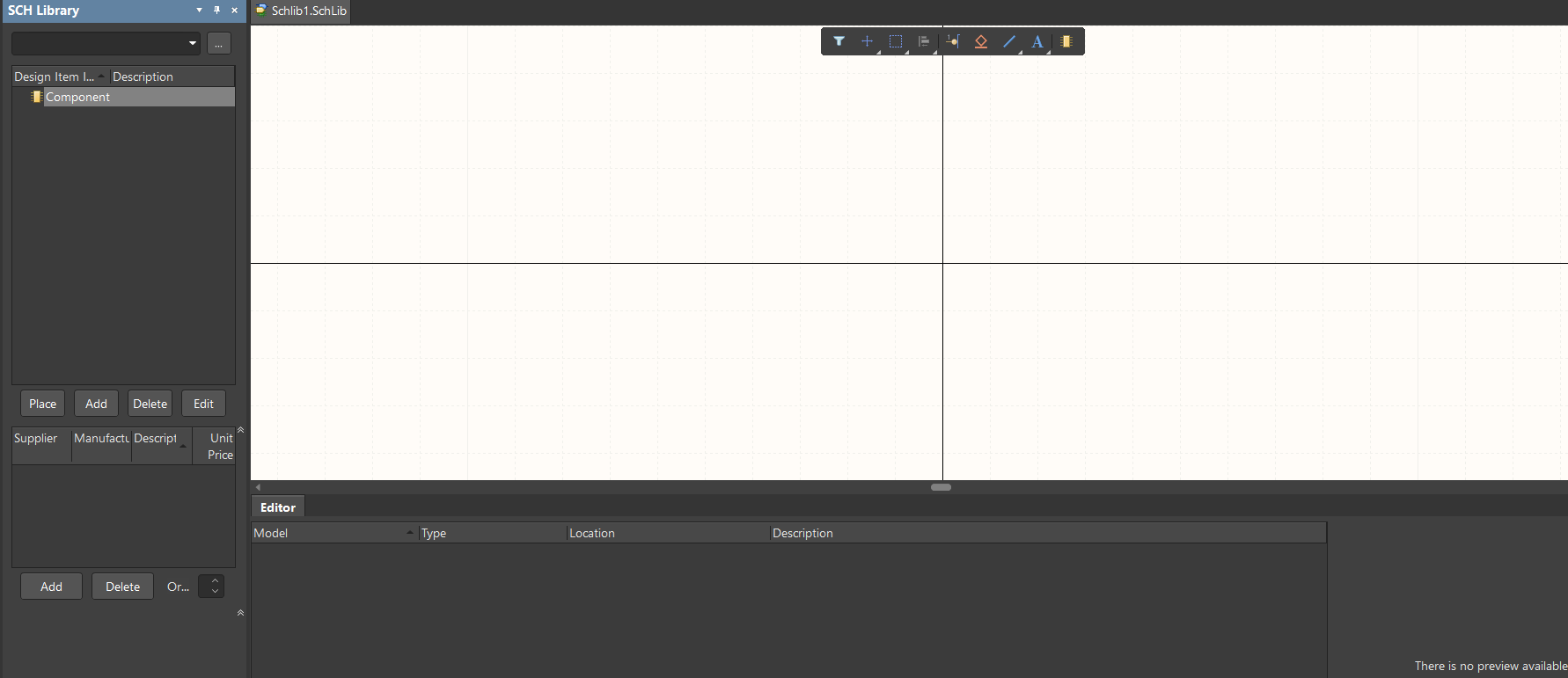
Task: Toggle the bottom double chevron expander
Action: tap(240, 613)
